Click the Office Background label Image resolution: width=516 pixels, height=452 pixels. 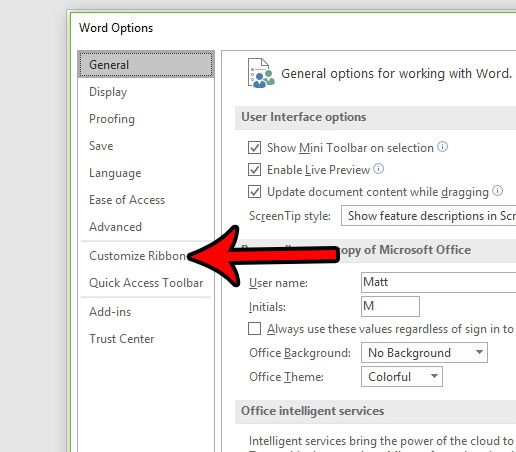coord(300,353)
